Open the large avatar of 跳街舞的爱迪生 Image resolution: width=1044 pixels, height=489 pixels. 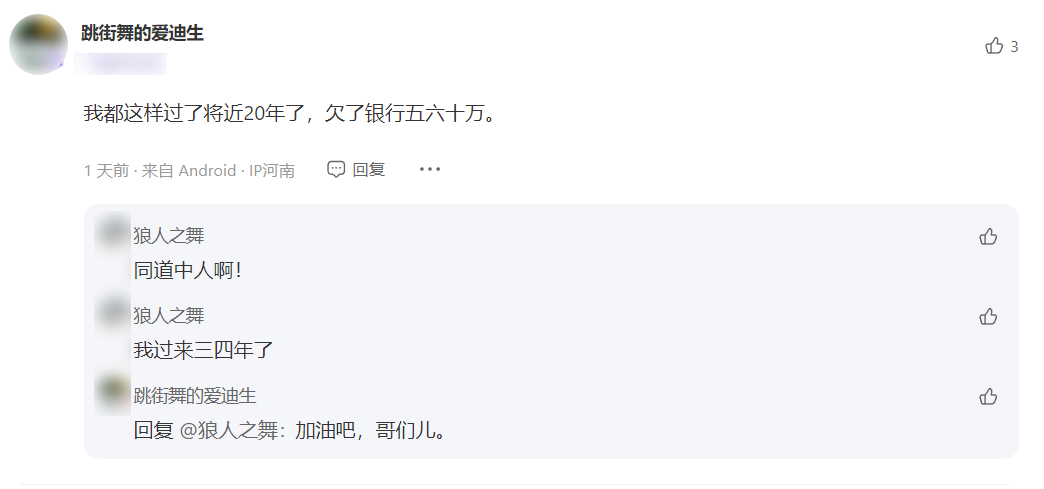pos(38,44)
